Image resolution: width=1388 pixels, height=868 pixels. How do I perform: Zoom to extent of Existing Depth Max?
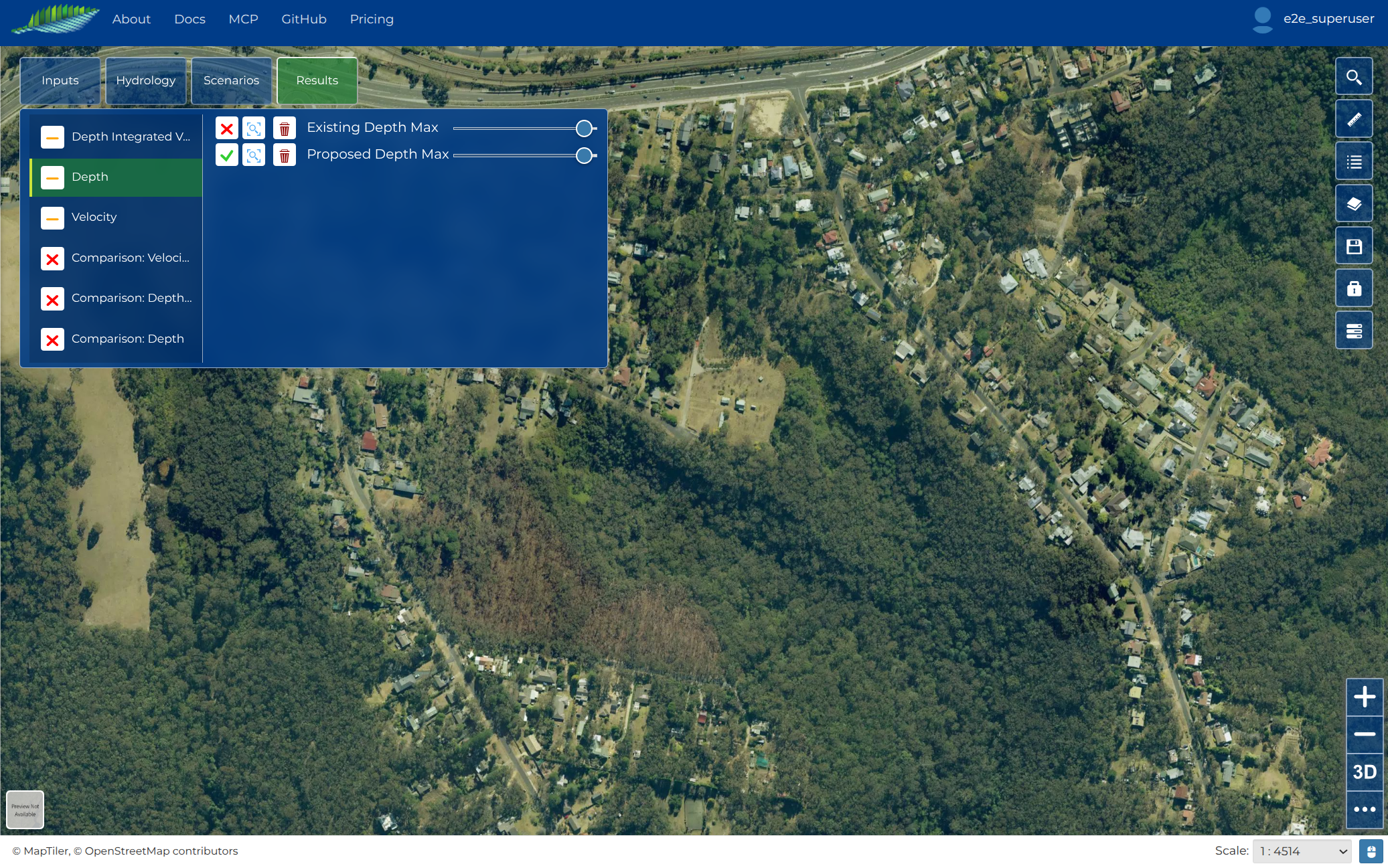pos(254,128)
